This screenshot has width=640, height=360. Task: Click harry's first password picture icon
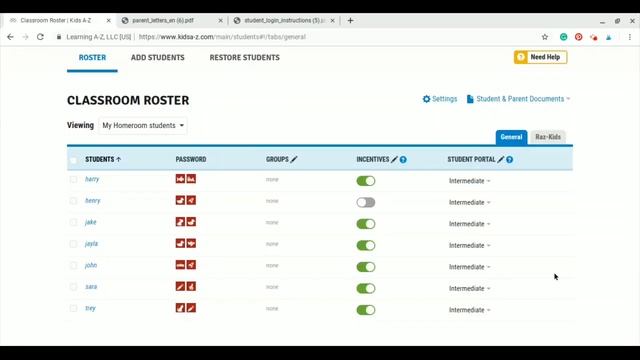coord(180,179)
